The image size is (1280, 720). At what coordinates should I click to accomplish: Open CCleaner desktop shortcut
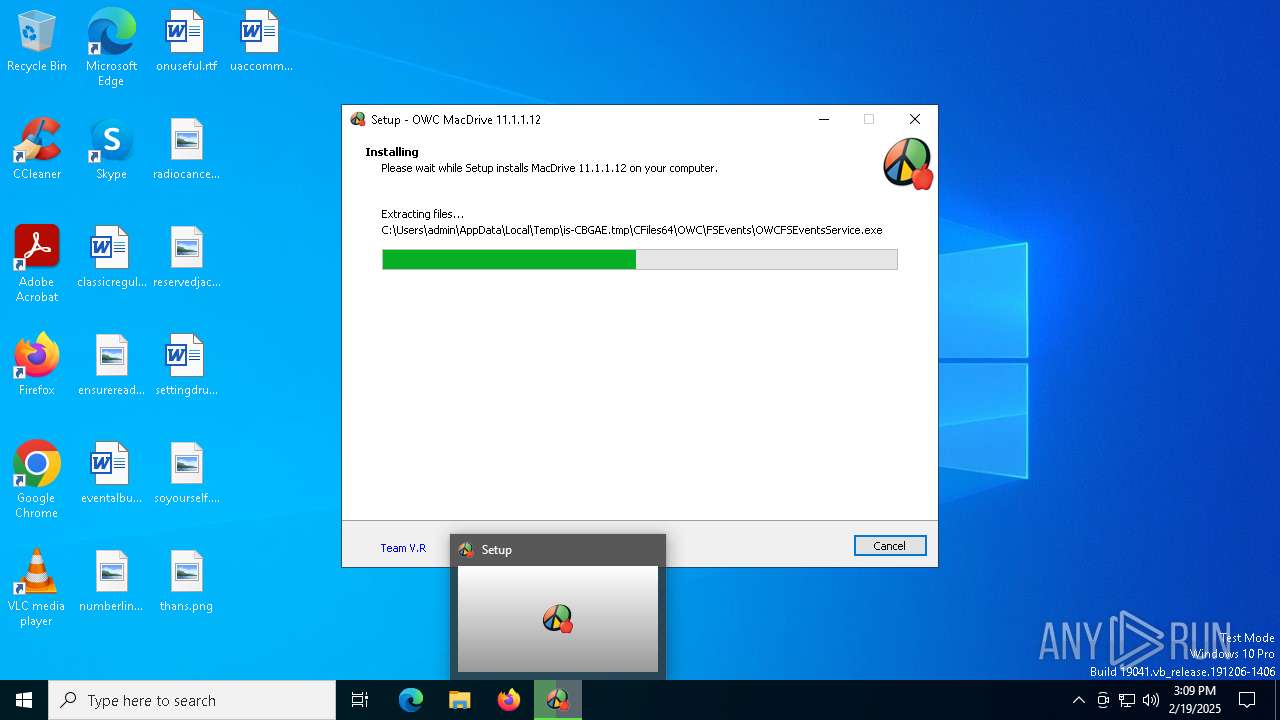37,149
